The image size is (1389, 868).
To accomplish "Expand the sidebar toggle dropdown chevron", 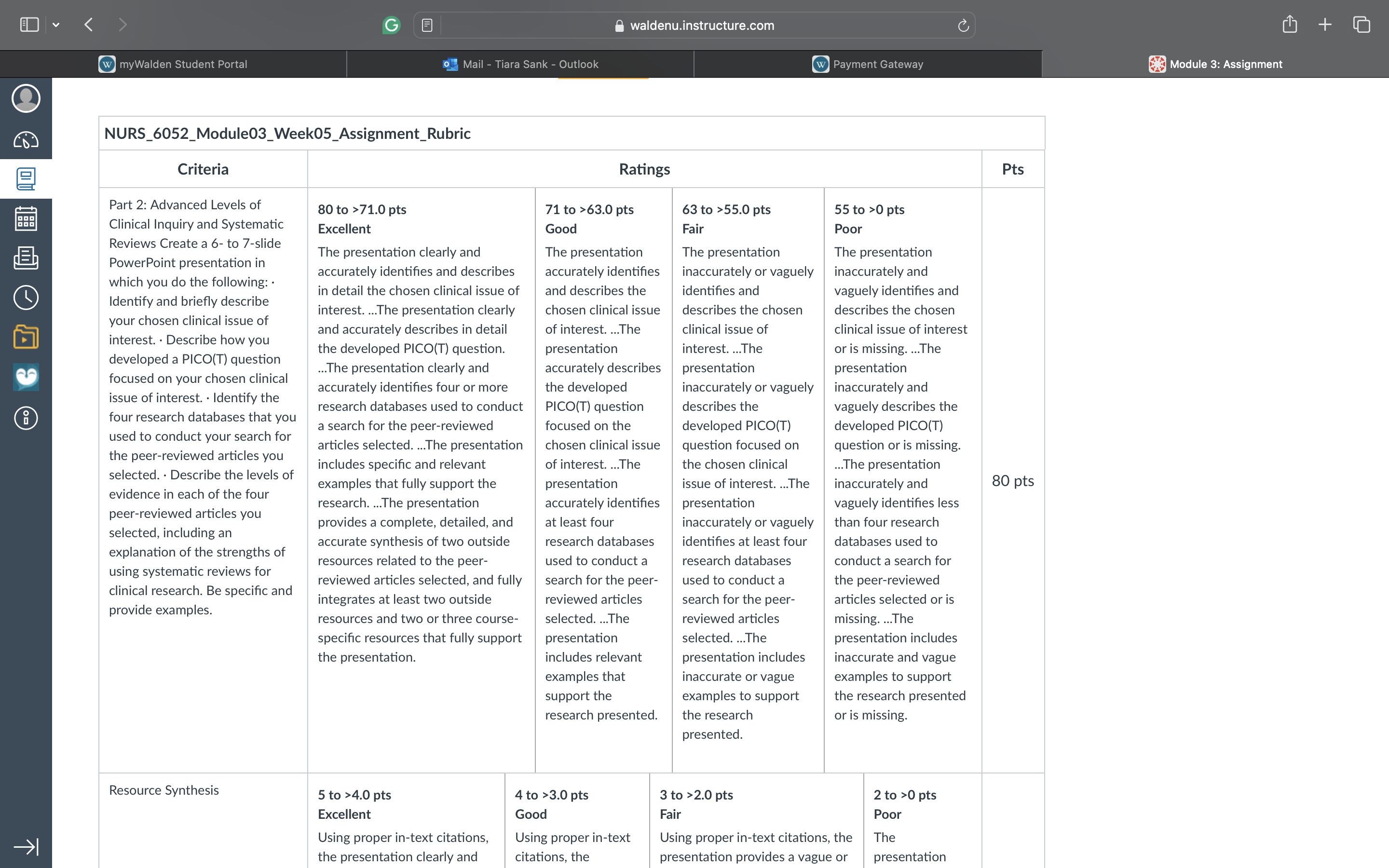I will click(x=55, y=25).
